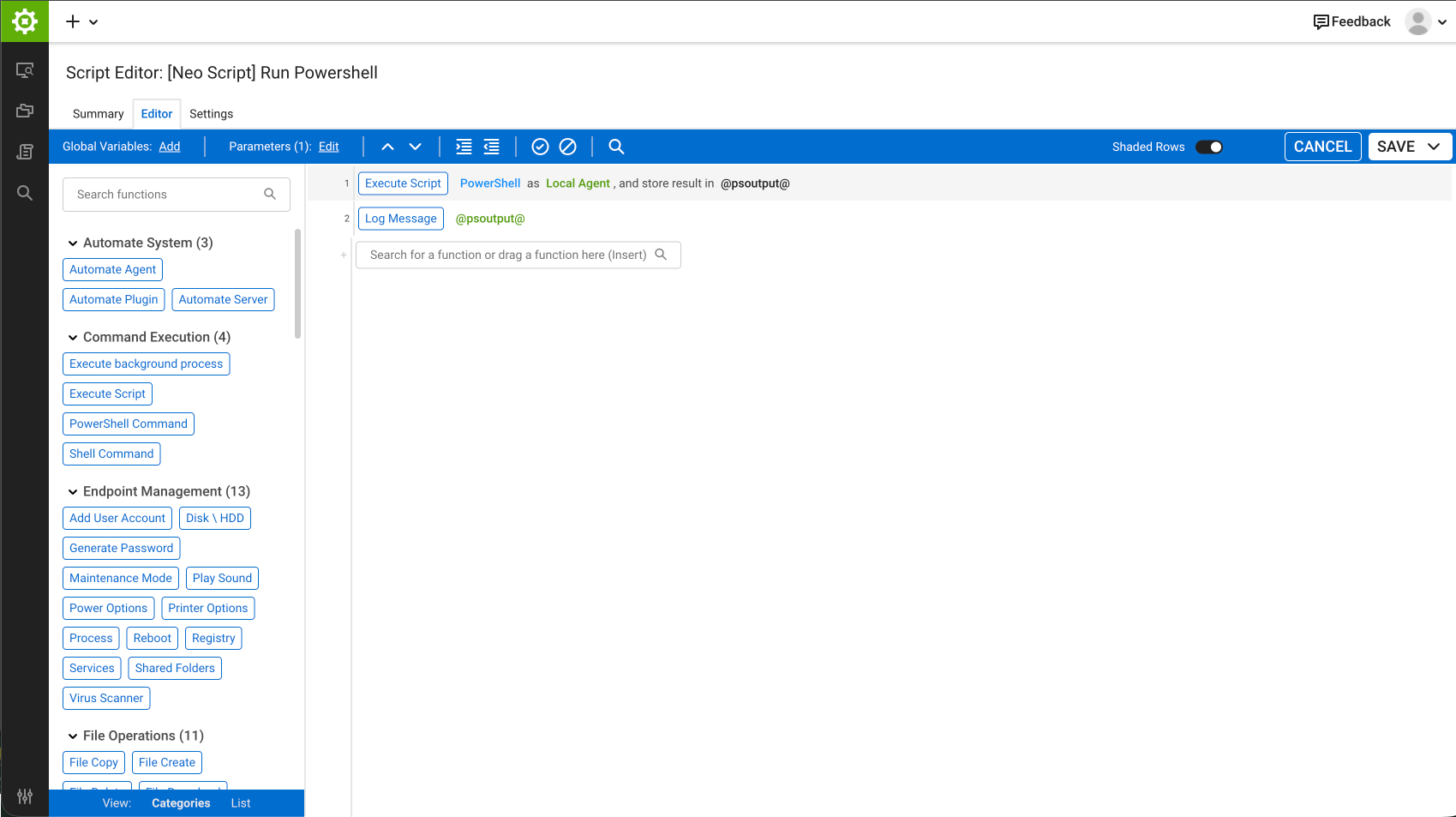This screenshot has height=817, width=1456.
Task: Open the scripts sidebar icon
Action: pos(25,152)
